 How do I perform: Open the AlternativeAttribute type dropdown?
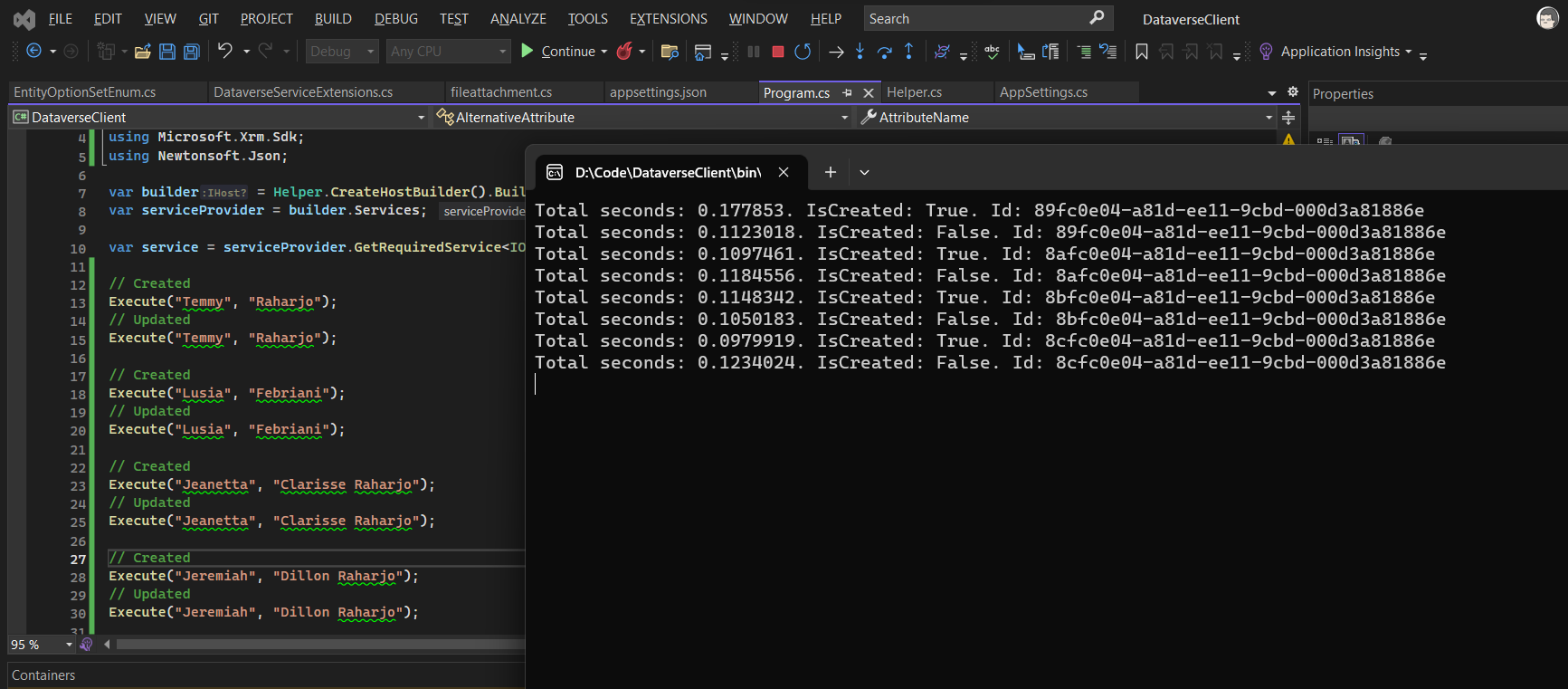tap(641, 117)
